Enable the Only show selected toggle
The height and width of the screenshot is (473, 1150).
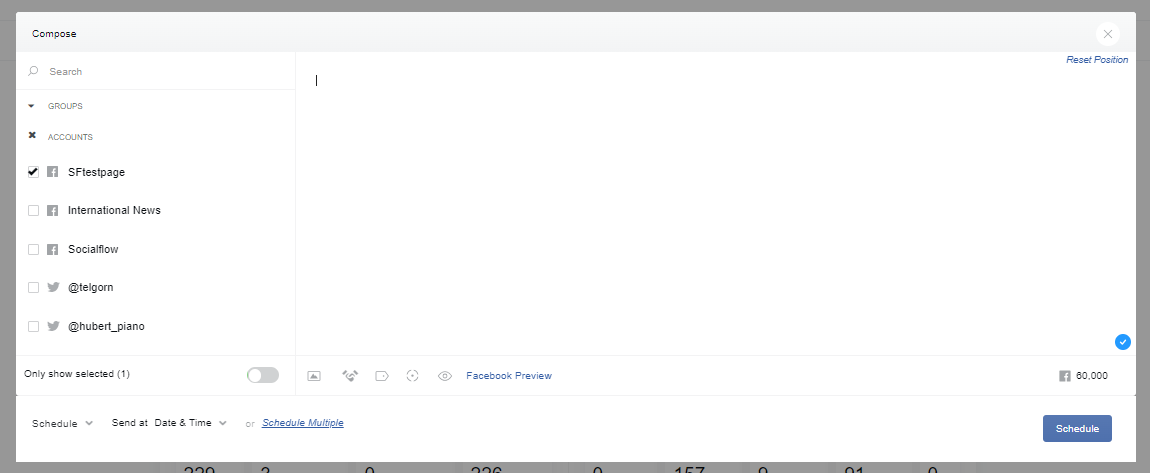pyautogui.click(x=263, y=375)
